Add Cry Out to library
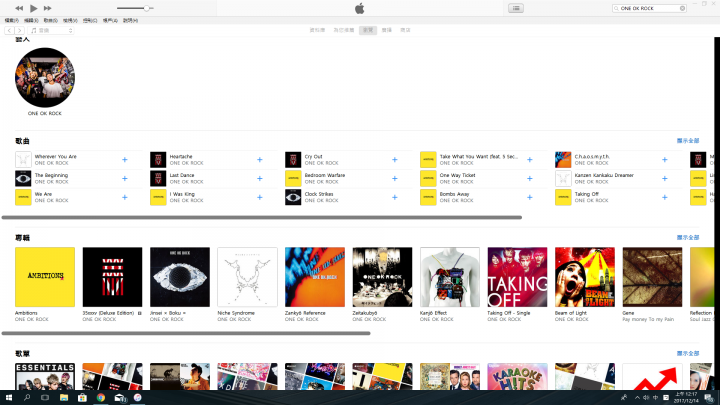Viewport: 720px width, 405px height. point(394,160)
